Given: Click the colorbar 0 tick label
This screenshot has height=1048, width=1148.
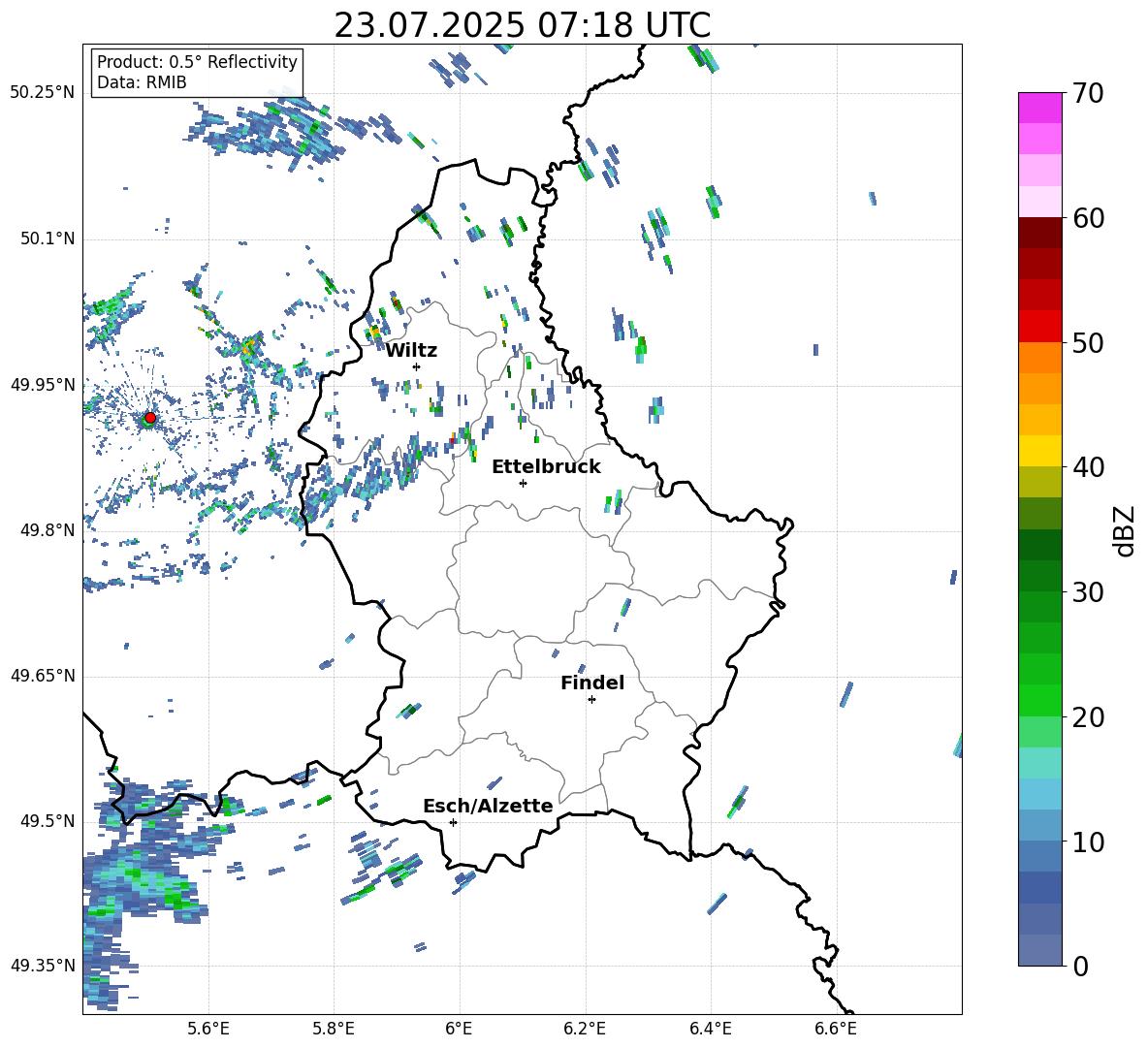Looking at the screenshot, I should tap(1081, 966).
